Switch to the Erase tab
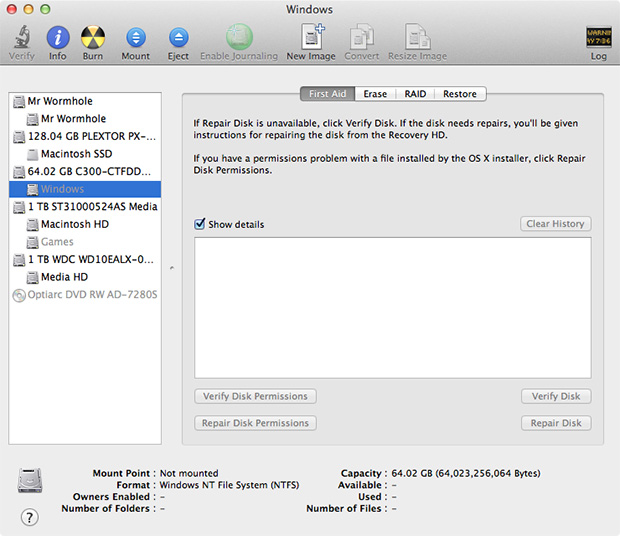This screenshot has height=536, width=620. pyautogui.click(x=375, y=94)
